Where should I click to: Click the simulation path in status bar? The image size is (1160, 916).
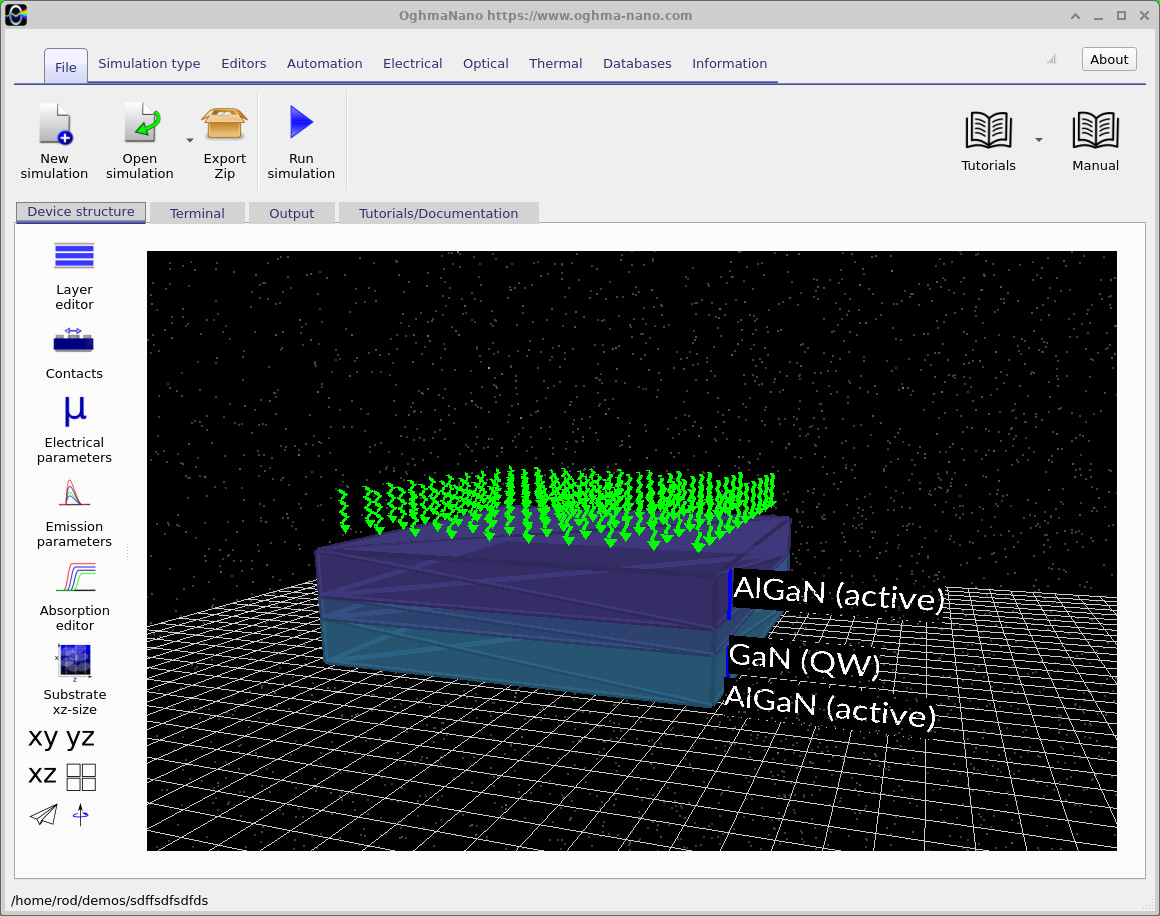tap(109, 900)
